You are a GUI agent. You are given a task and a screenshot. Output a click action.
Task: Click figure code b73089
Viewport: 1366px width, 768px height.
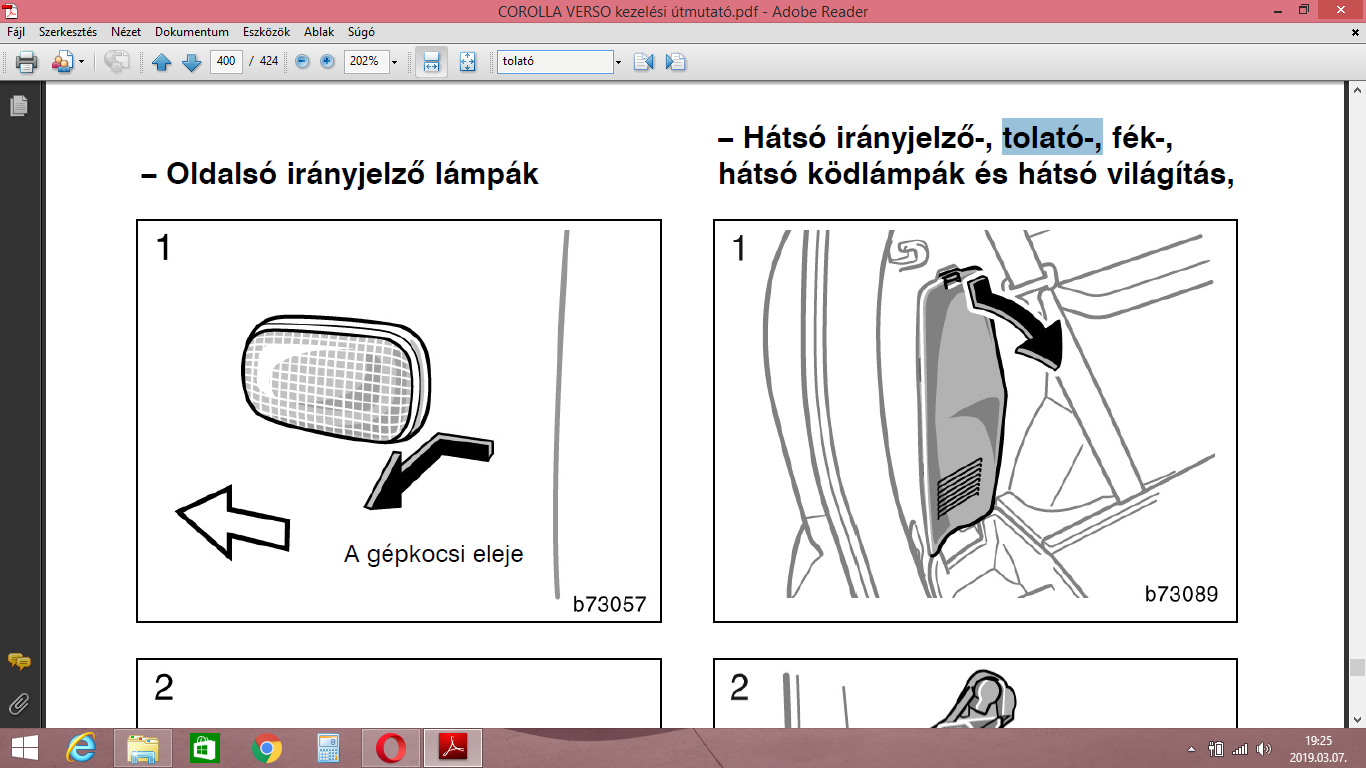tap(1182, 594)
